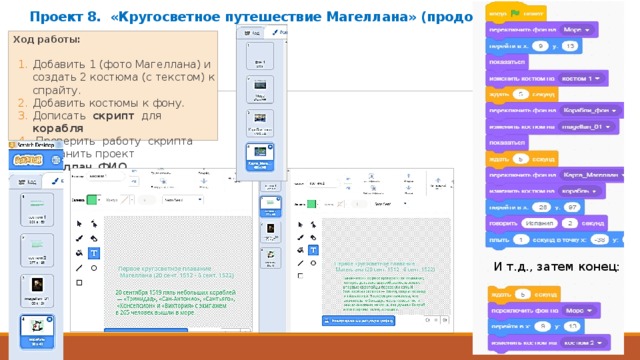The image size is (640, 360).
Task: Click the green flag on the top script block
Action: click(x=515, y=13)
